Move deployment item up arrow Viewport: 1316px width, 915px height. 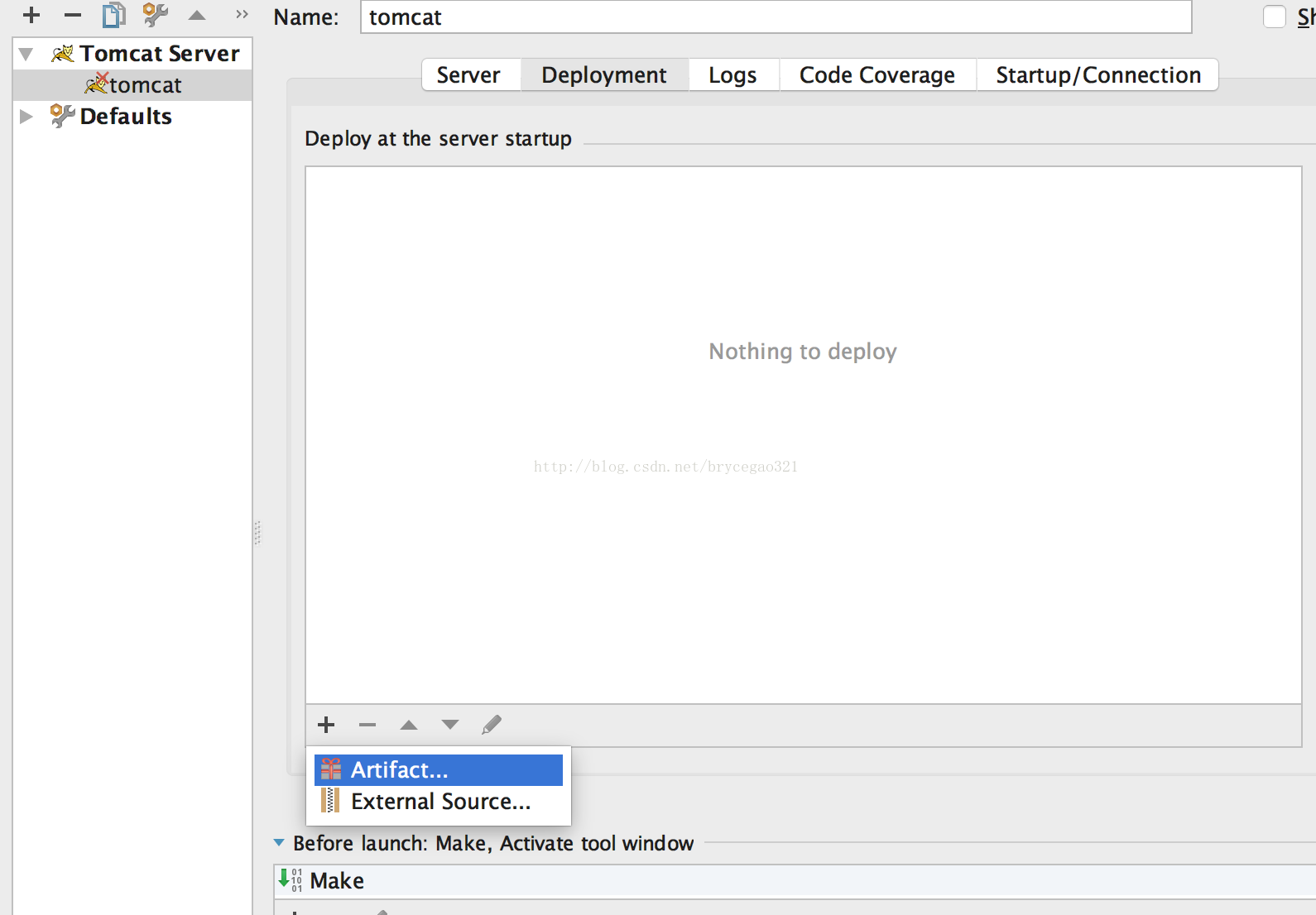click(409, 725)
